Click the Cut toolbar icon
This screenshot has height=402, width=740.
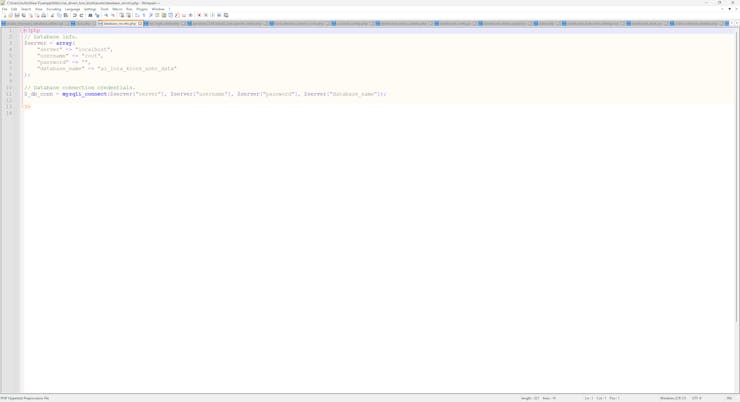[x=52, y=15]
